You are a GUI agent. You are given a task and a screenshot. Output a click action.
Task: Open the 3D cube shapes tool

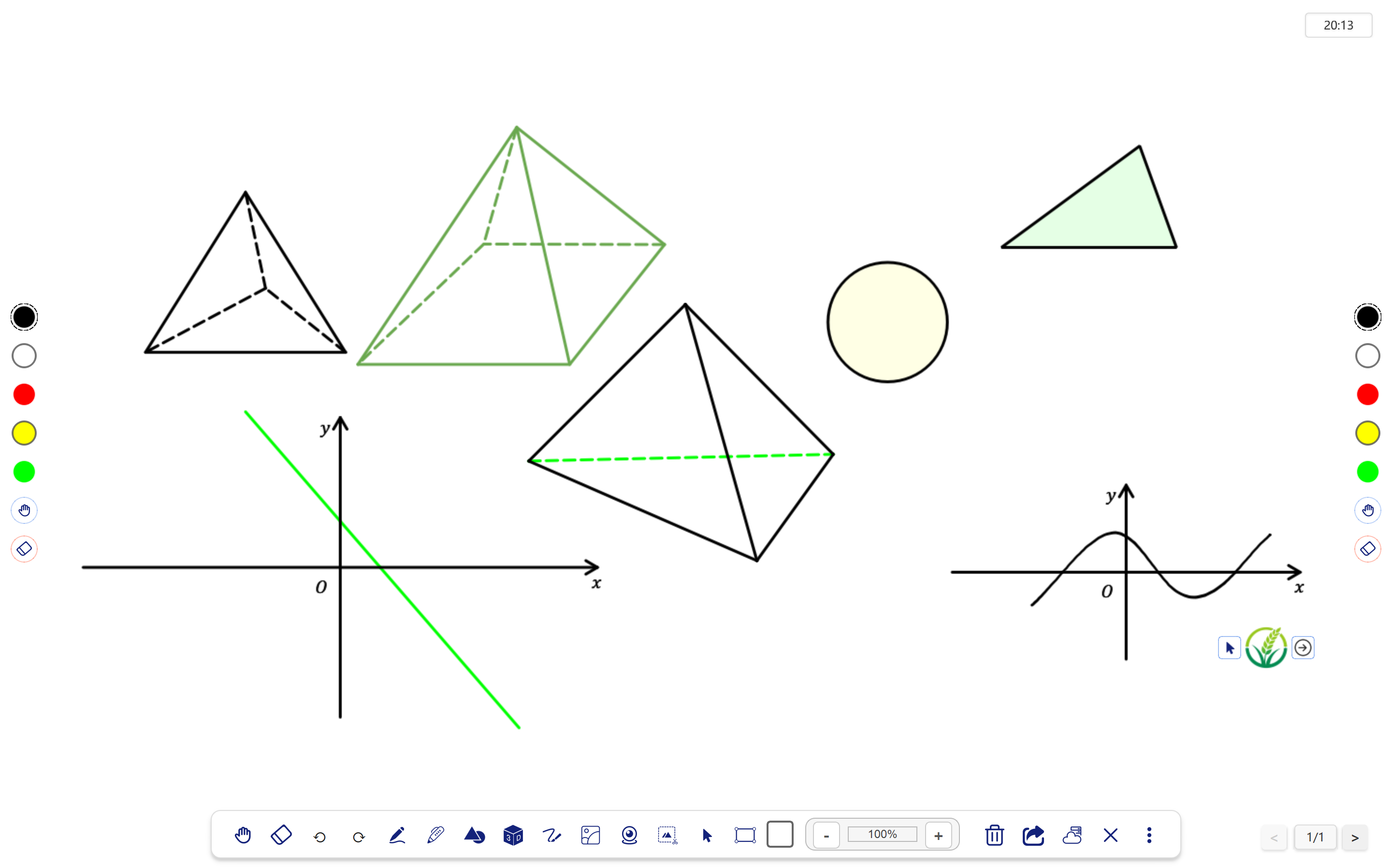tap(513, 835)
